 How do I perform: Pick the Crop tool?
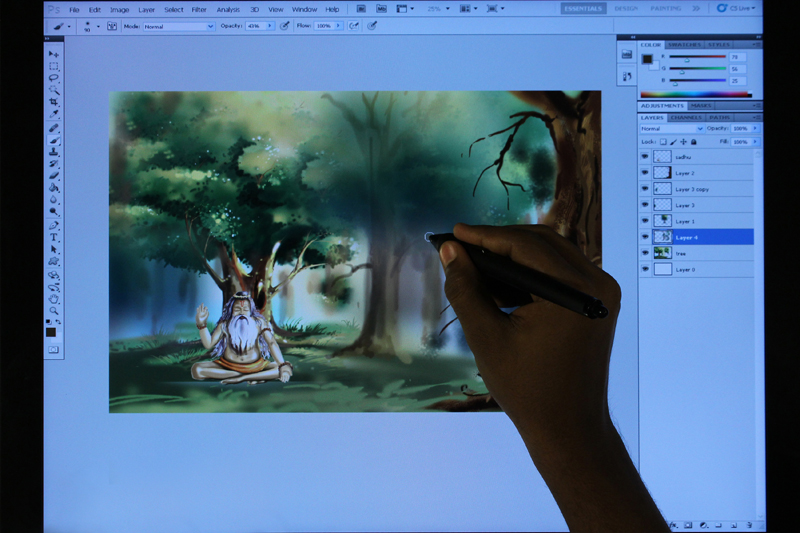[54, 102]
